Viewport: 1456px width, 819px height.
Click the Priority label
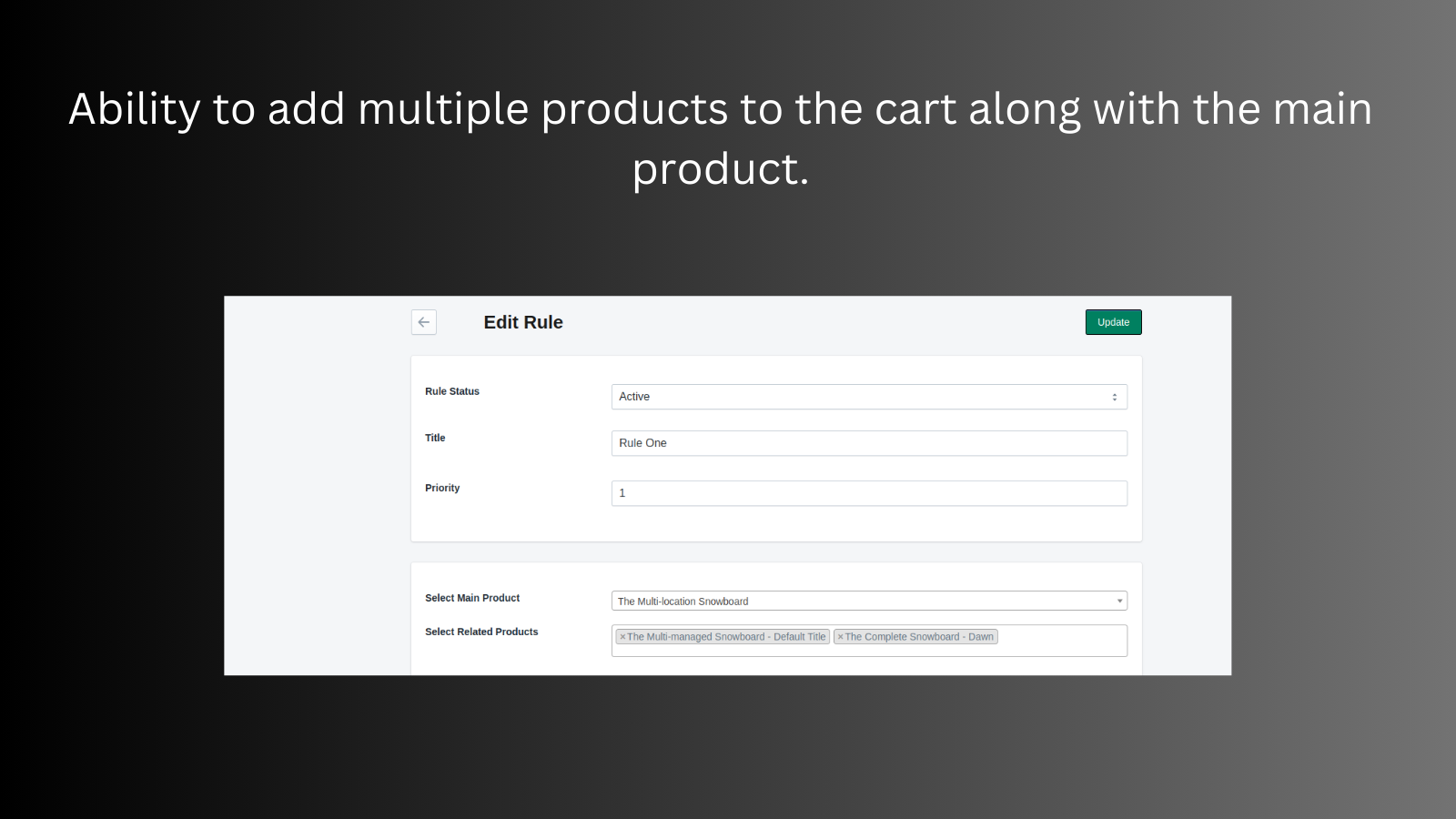pyautogui.click(x=442, y=488)
